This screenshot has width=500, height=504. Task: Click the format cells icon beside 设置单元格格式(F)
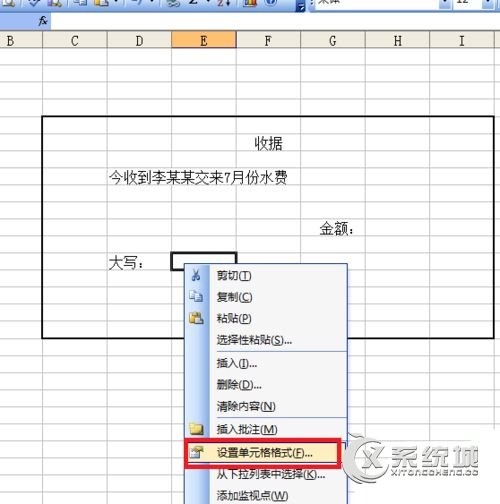(x=196, y=452)
